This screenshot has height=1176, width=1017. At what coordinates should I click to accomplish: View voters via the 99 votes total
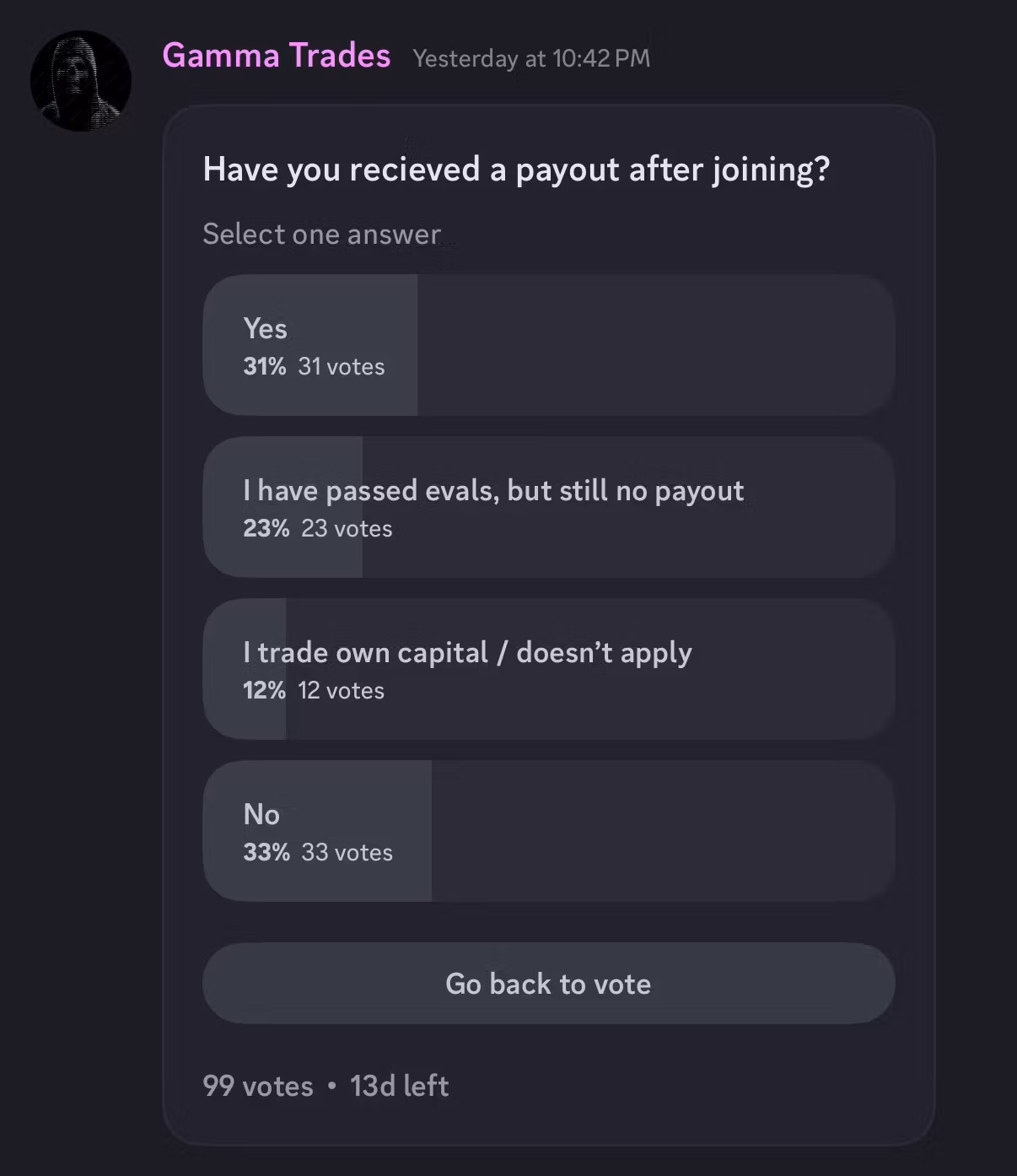pyautogui.click(x=258, y=1086)
